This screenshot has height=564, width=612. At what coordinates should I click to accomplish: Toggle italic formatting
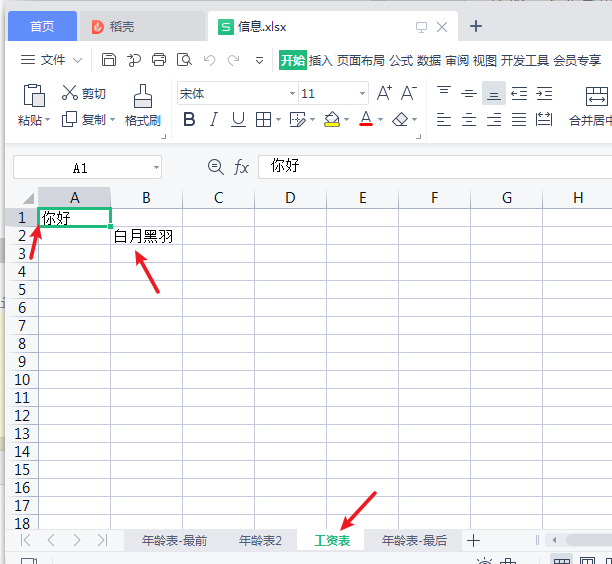(x=213, y=119)
